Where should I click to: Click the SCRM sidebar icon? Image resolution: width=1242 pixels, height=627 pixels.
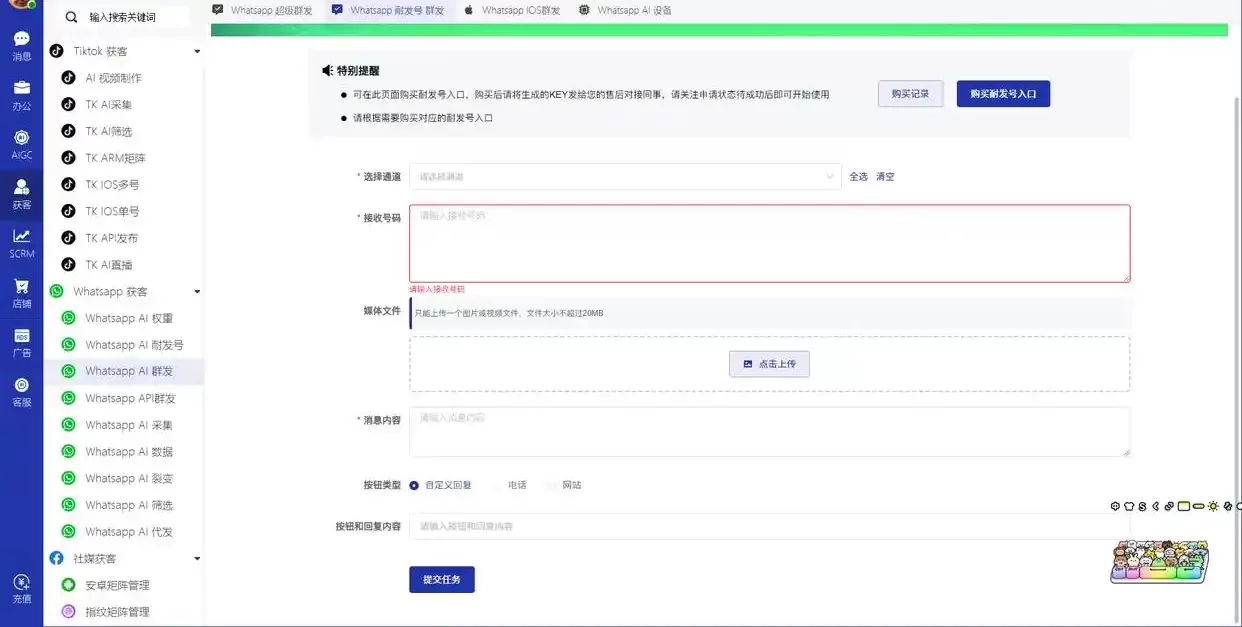(21, 245)
